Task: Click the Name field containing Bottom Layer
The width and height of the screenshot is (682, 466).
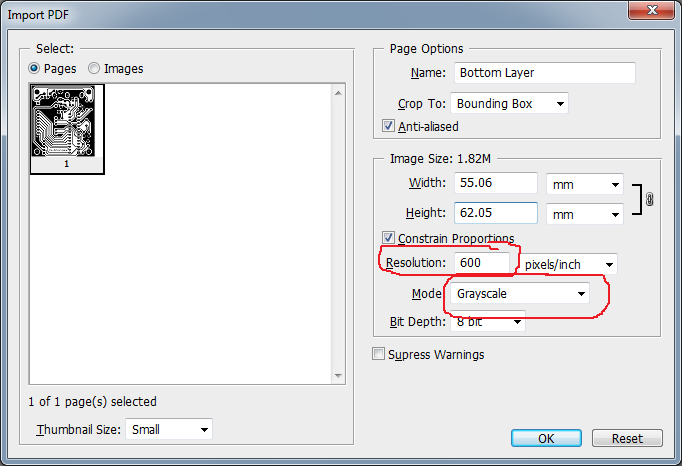Action: click(x=545, y=73)
